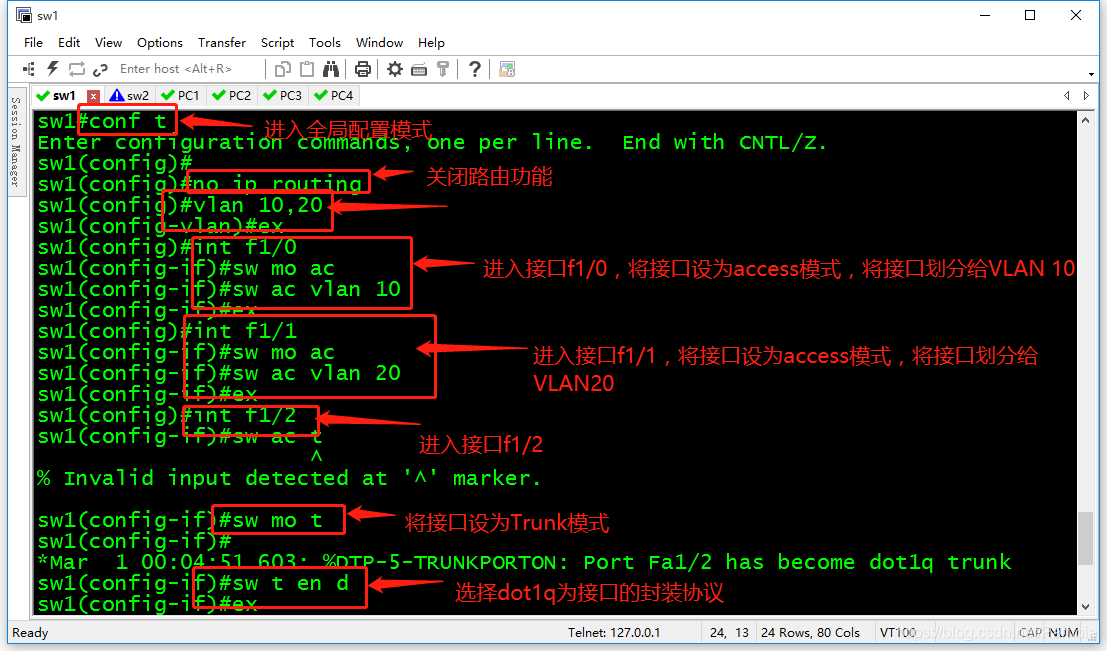
Task: Open the Session Manager toolbar icon
Action: click(x=29, y=68)
